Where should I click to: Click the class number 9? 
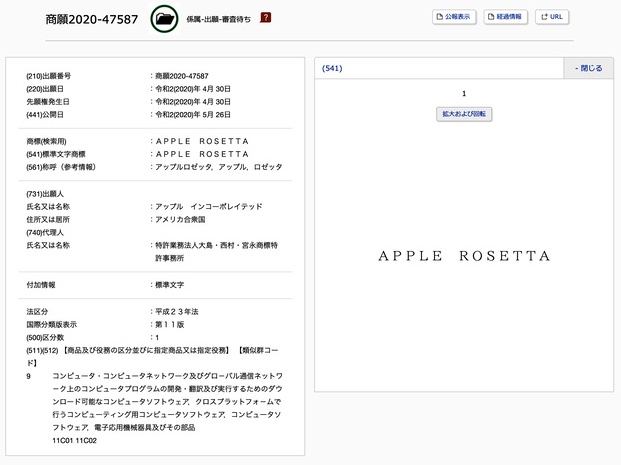(29, 376)
